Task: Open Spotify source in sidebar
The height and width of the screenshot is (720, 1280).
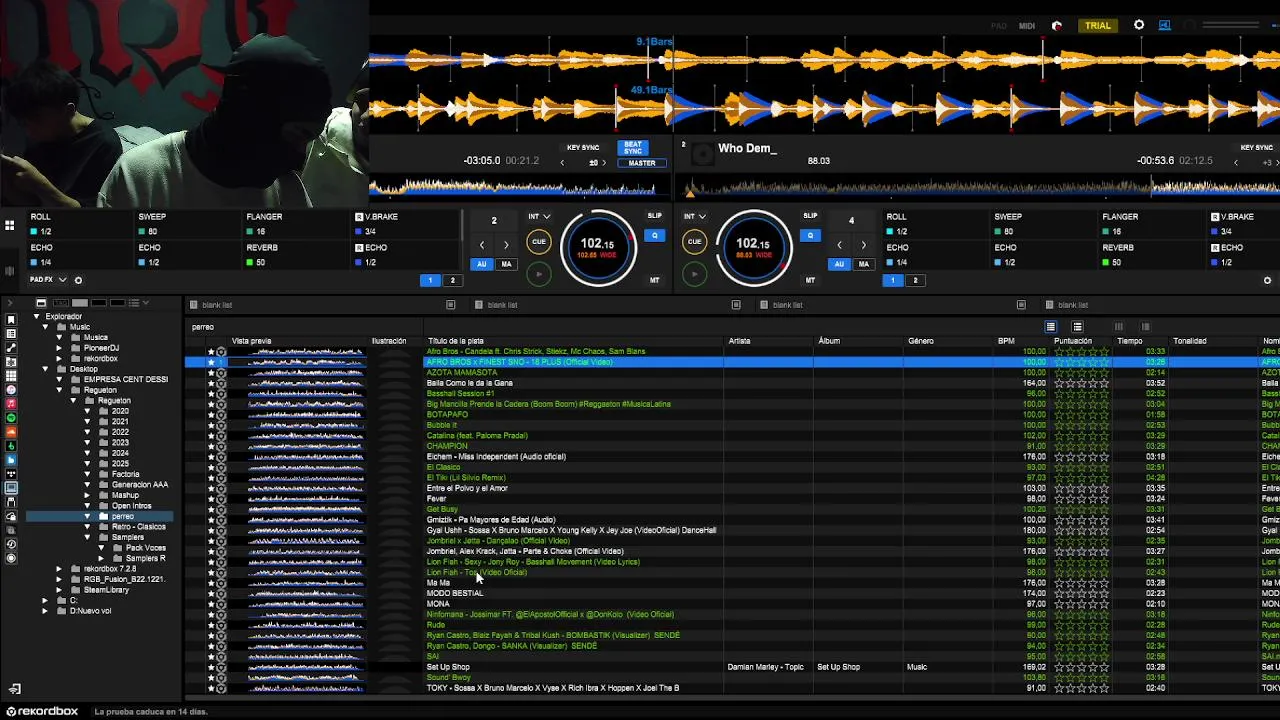Action: (x=11, y=417)
